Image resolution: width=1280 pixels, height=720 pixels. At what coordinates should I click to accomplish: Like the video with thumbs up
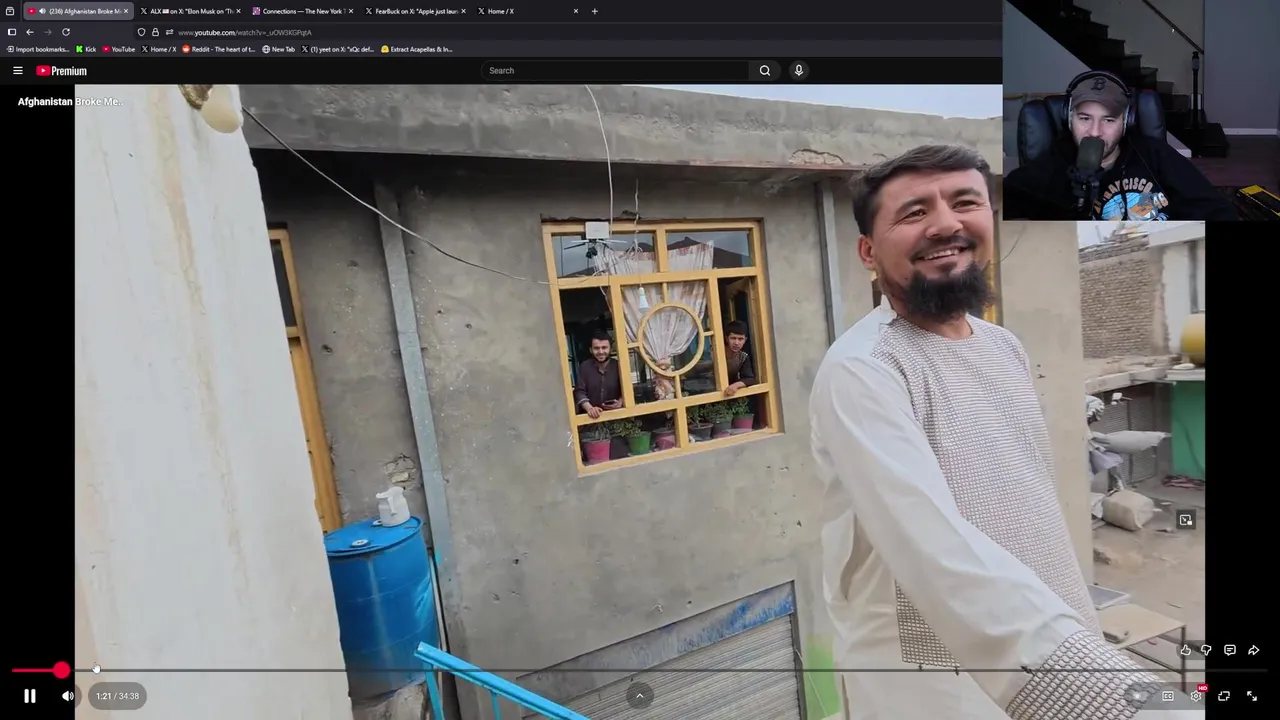pyautogui.click(x=1186, y=650)
